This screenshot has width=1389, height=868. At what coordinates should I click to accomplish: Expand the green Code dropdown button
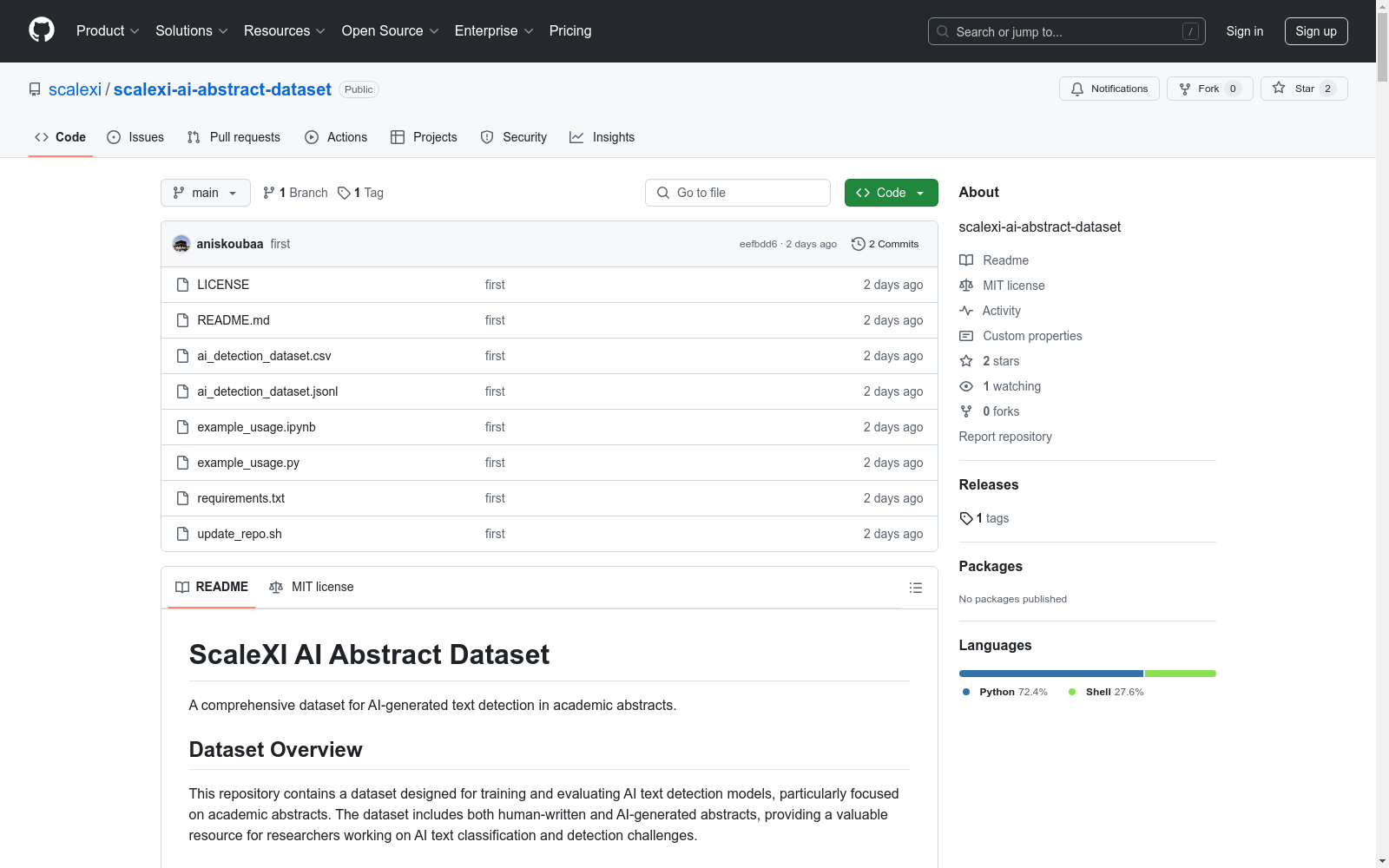[x=891, y=193]
